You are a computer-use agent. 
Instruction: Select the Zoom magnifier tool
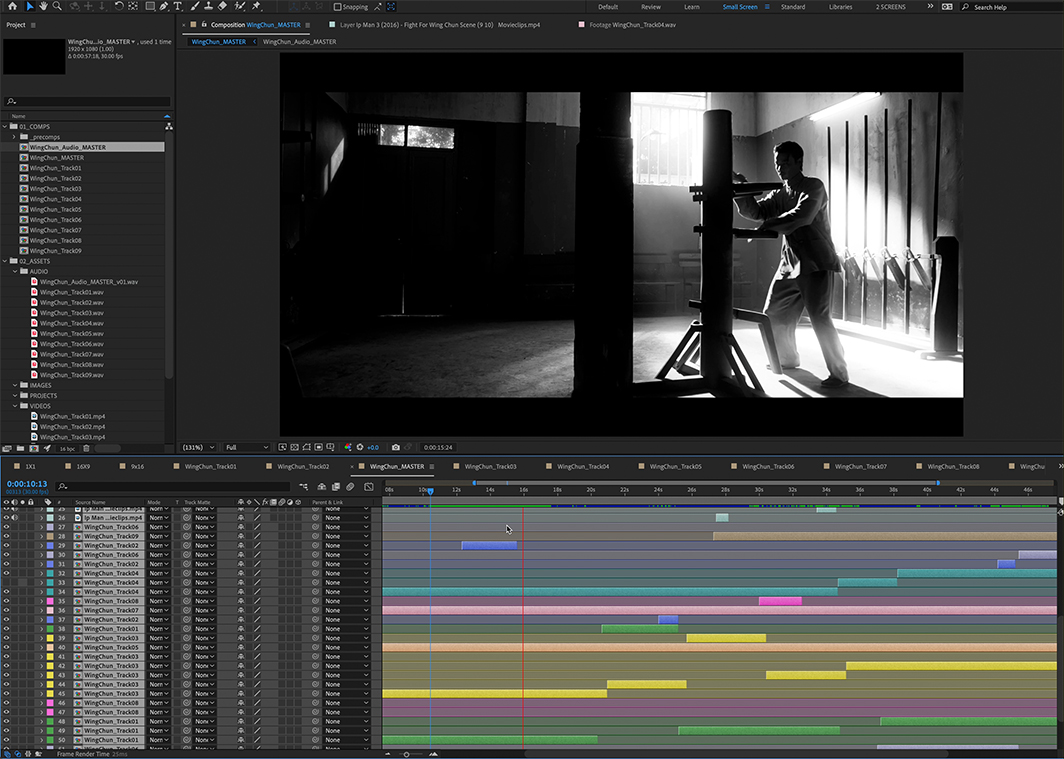(x=57, y=6)
